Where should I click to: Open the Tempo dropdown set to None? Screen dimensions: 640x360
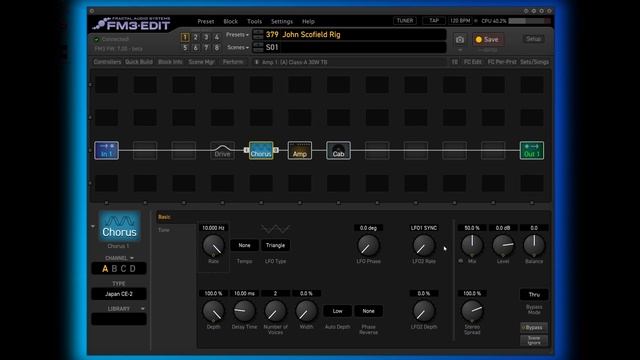coord(244,245)
